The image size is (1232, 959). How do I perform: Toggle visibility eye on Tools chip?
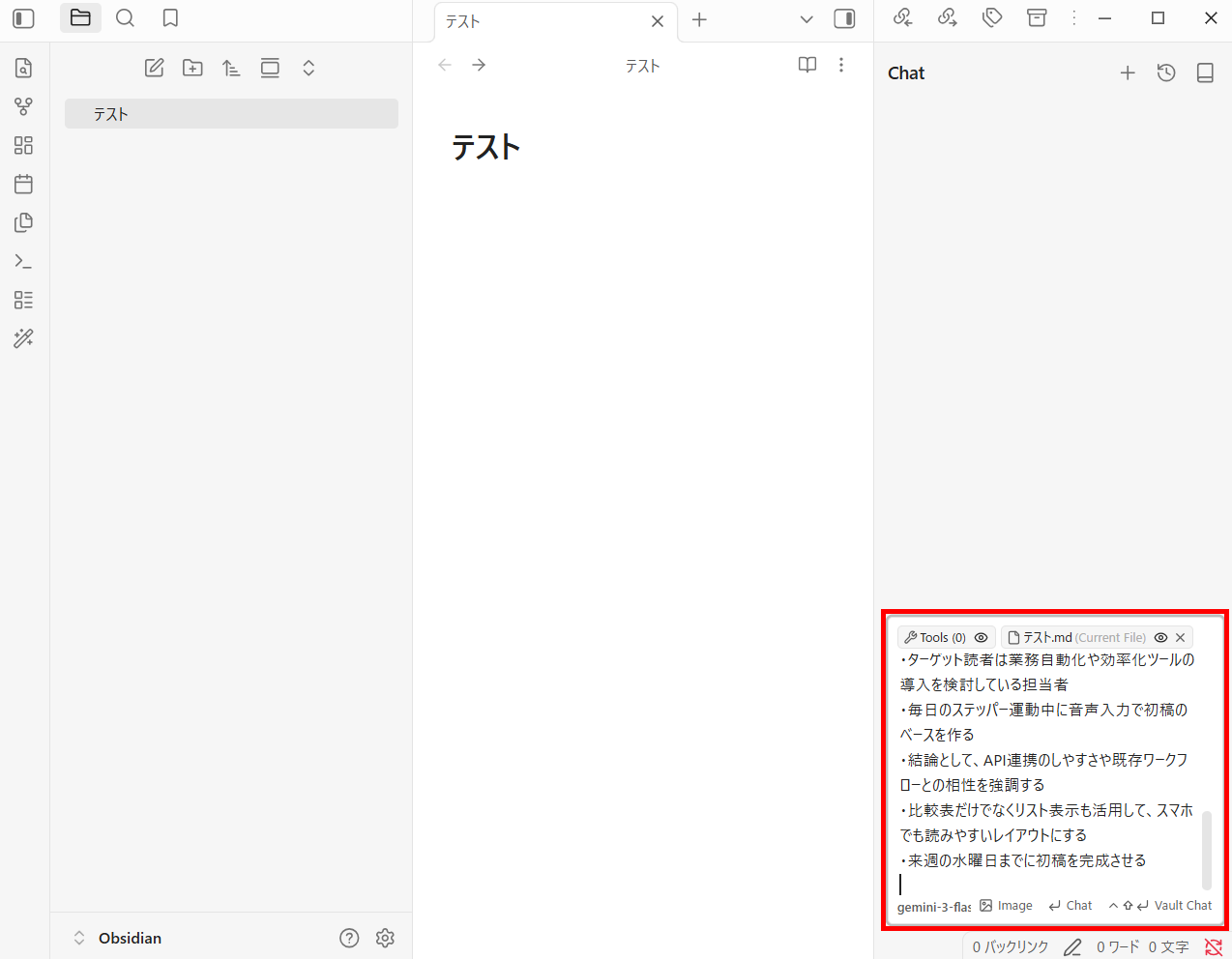point(981,637)
